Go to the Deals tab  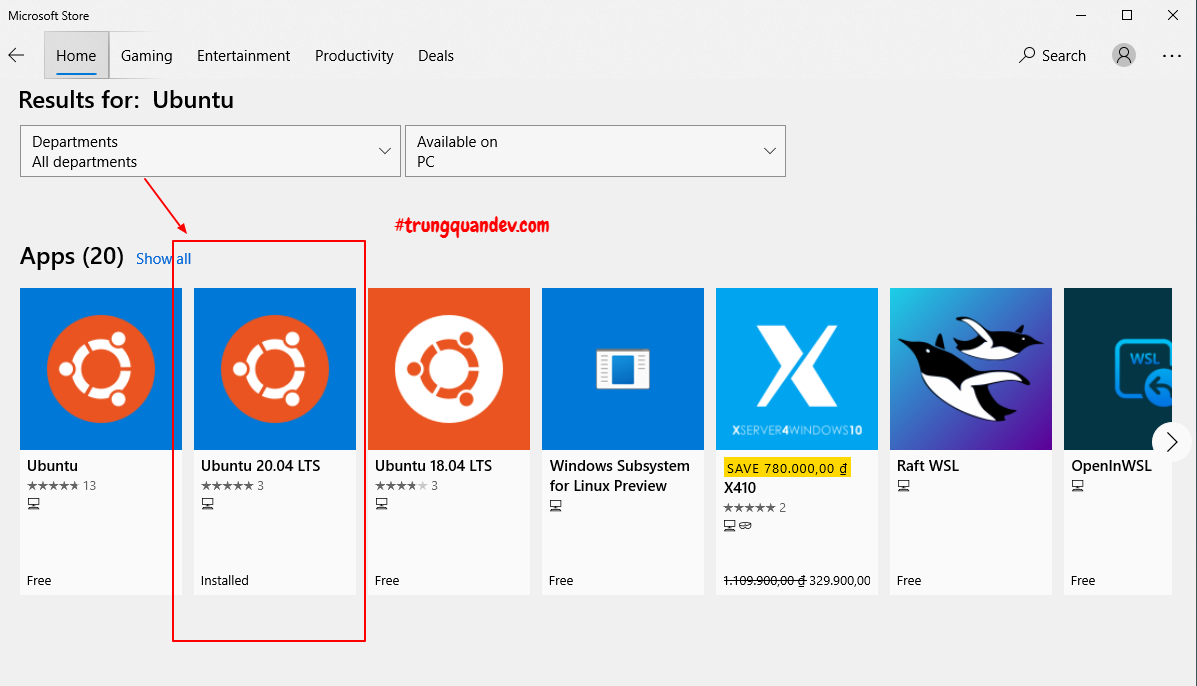[x=436, y=56]
